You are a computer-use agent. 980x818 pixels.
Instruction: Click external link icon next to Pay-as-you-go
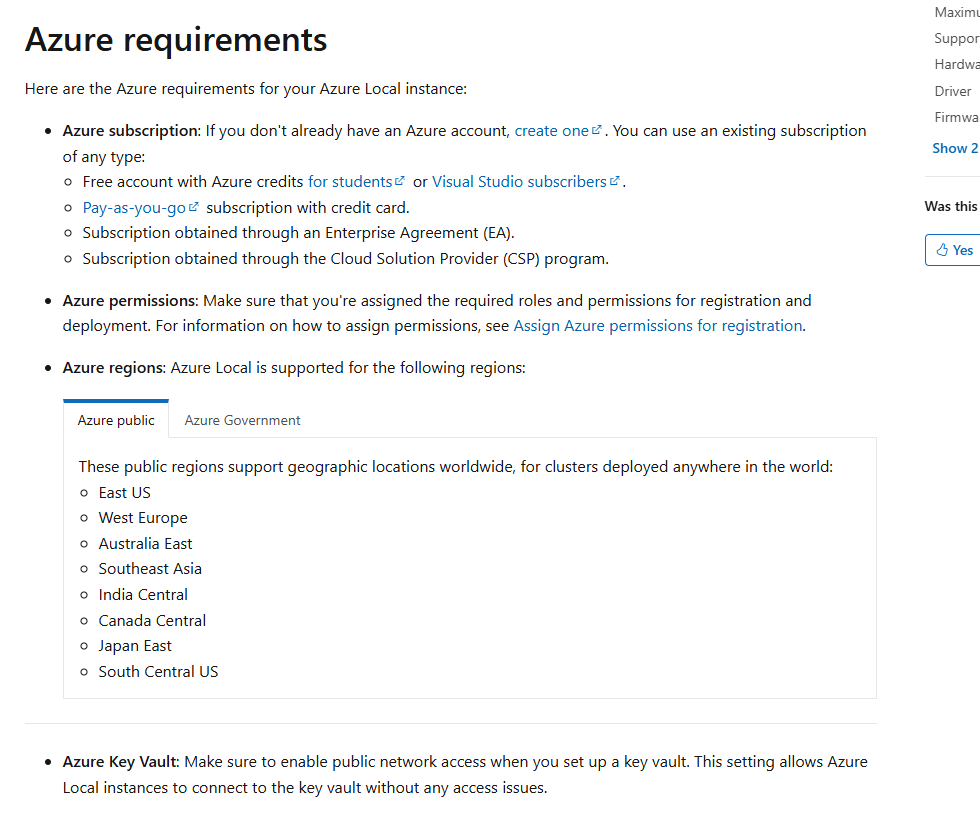coord(194,207)
